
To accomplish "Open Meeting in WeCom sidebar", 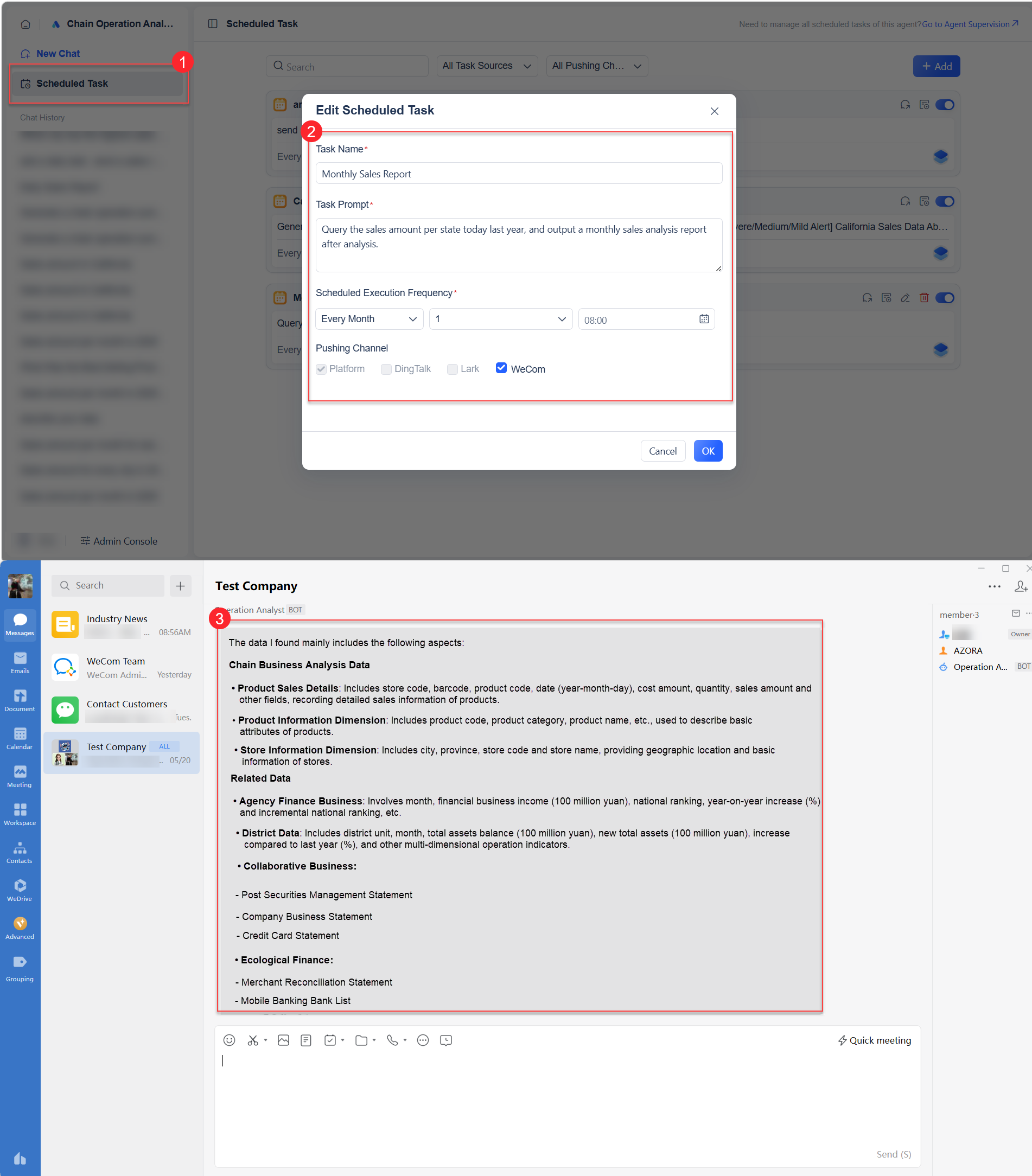I will (x=20, y=776).
